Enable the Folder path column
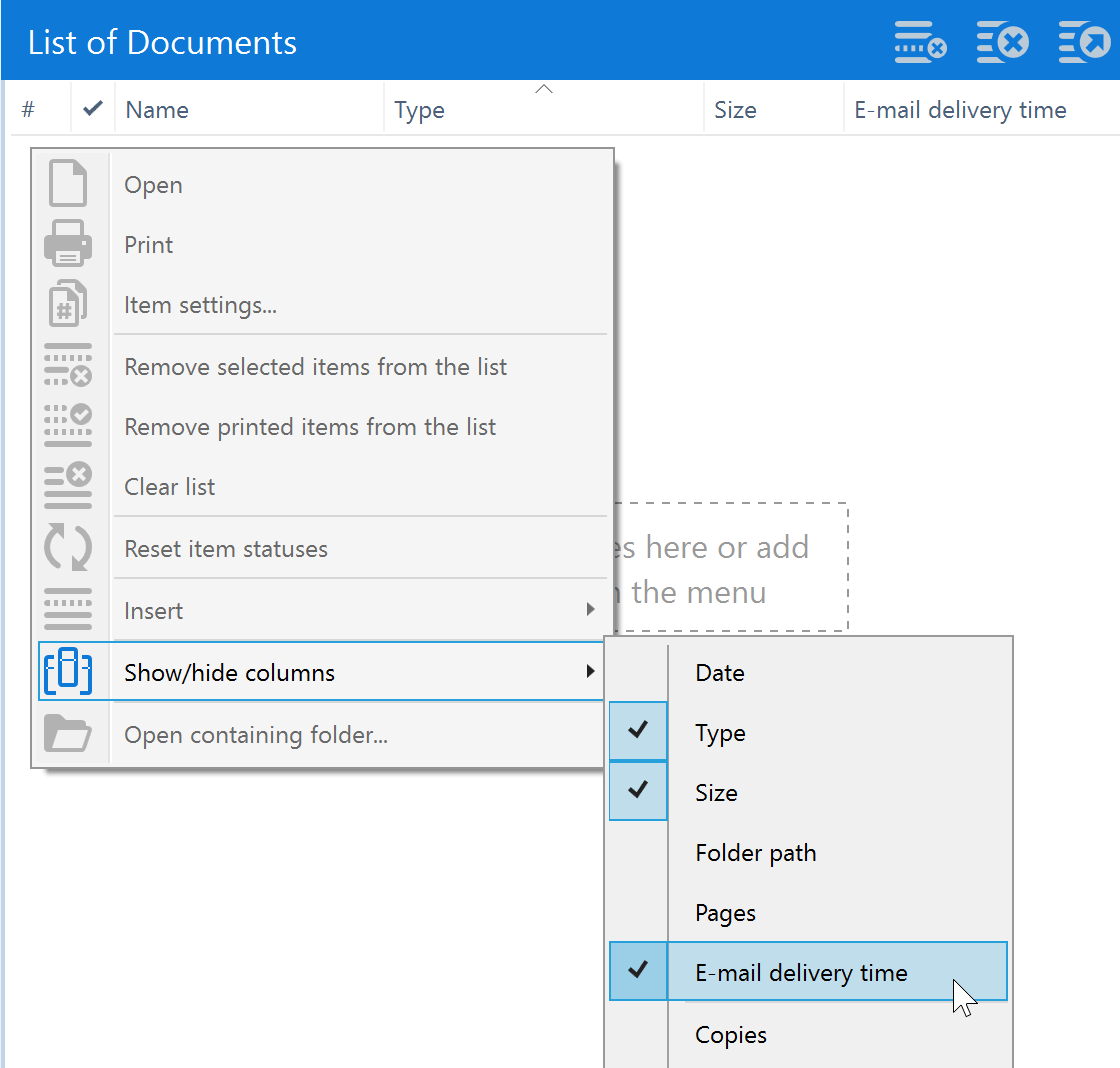Image resolution: width=1120 pixels, height=1068 pixels. 755,853
